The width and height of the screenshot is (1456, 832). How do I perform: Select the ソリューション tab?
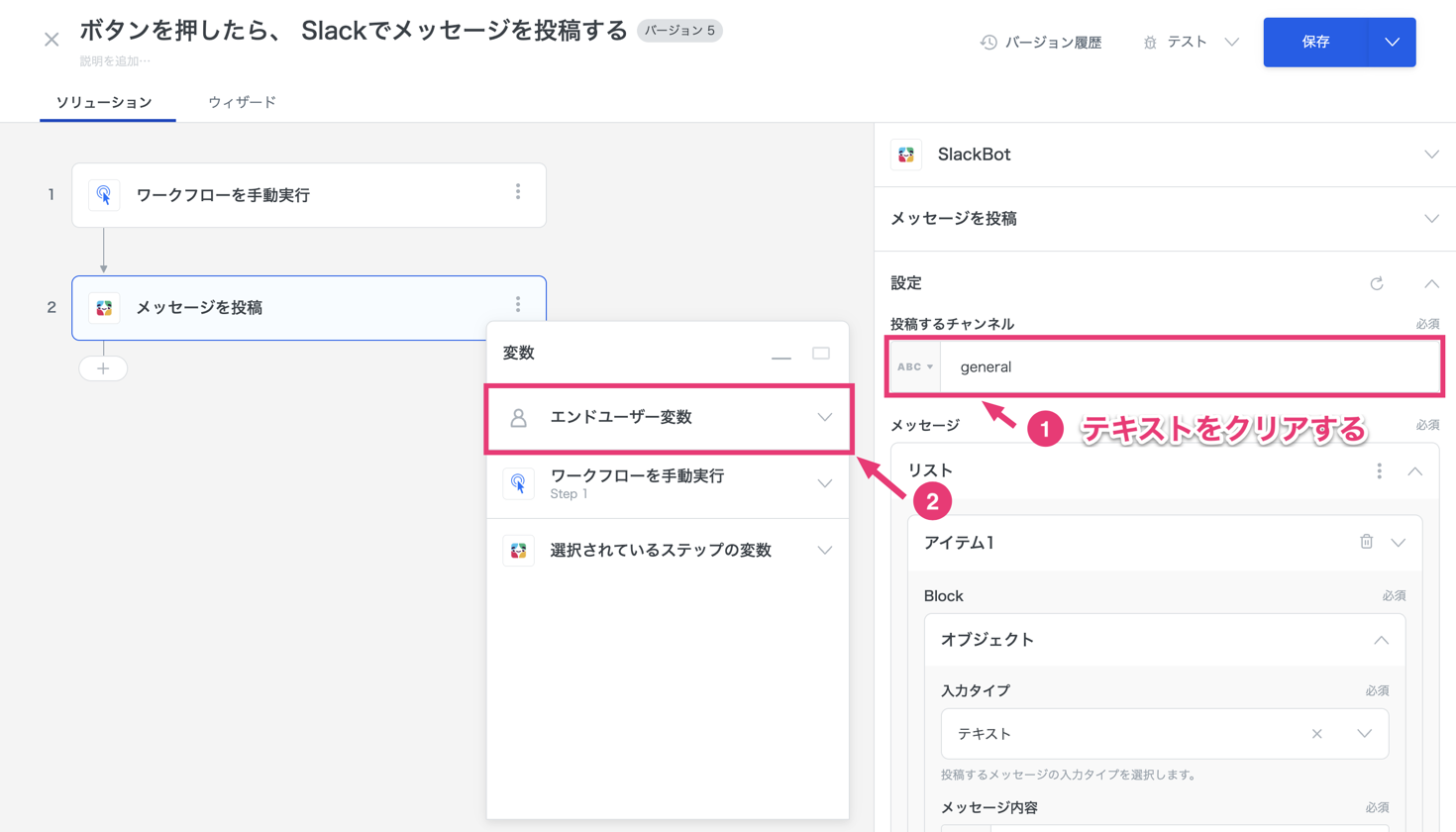pos(104,102)
